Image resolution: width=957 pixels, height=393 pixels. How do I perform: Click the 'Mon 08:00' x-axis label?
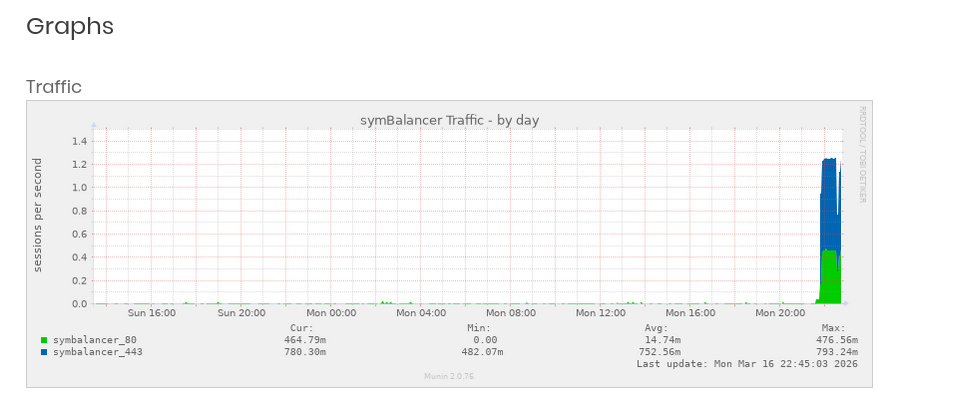click(511, 313)
